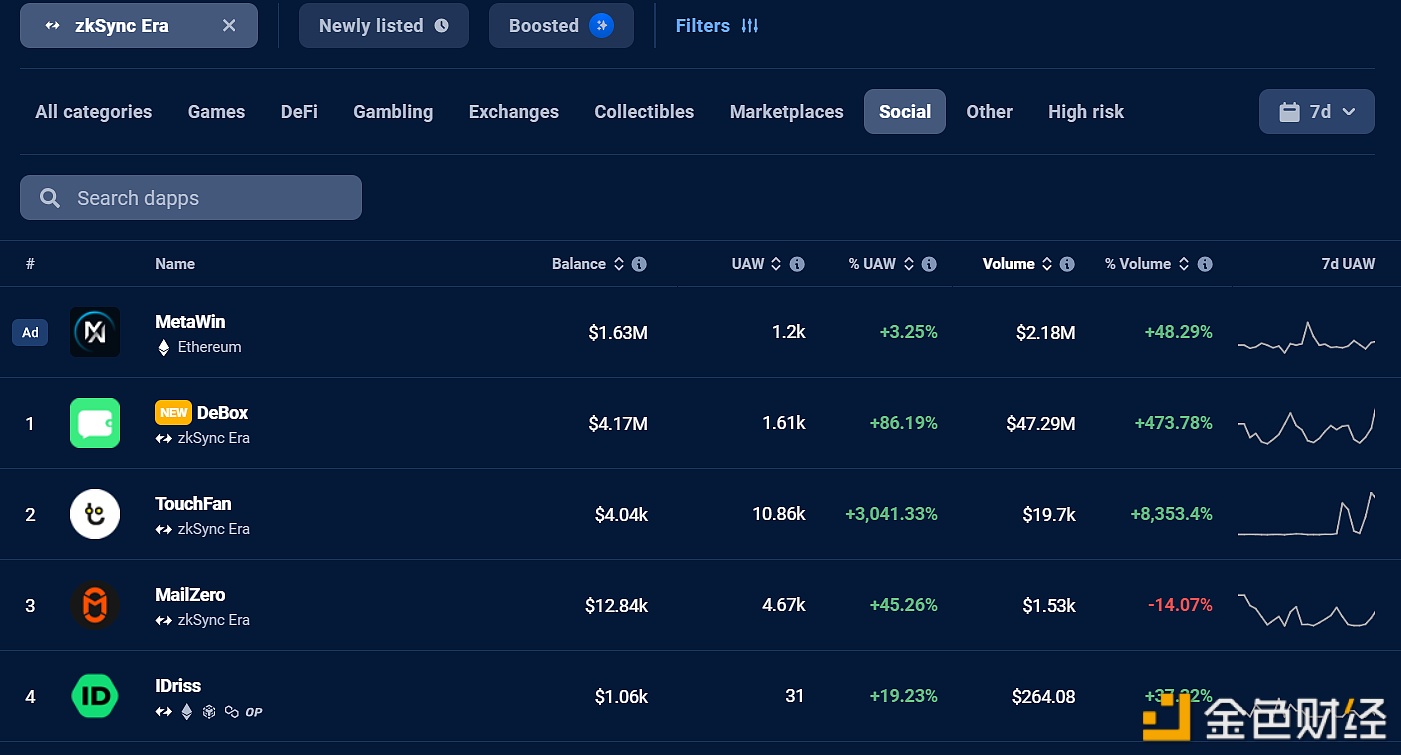Switch to the DeFi category

[x=299, y=112]
